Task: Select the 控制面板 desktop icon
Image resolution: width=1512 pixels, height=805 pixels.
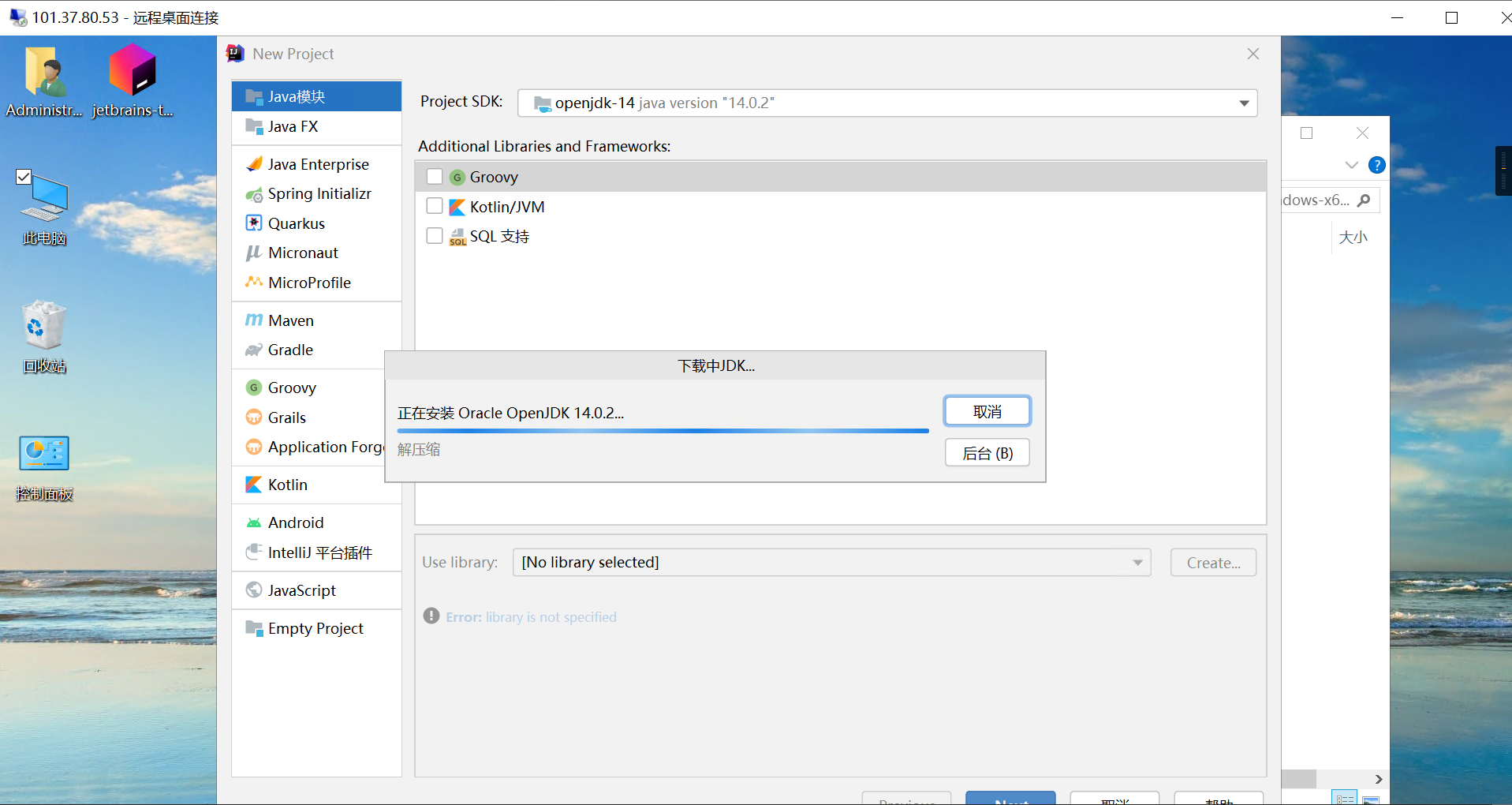Action: point(44,468)
